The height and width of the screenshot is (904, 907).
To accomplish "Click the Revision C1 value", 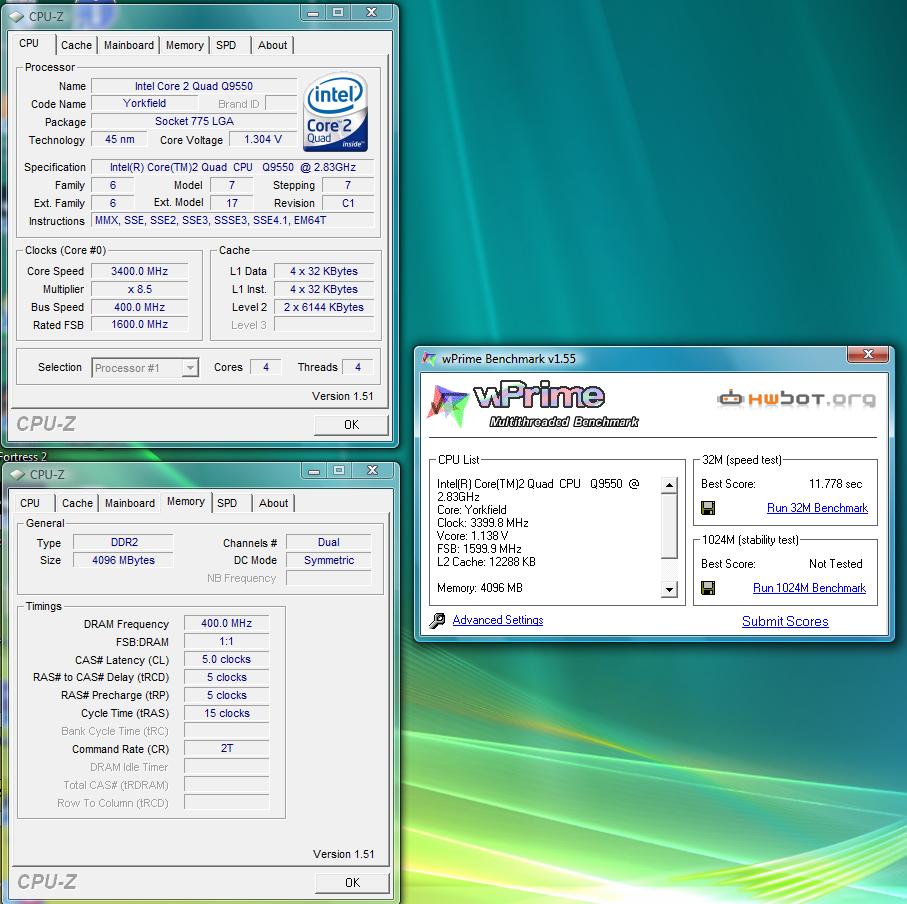I will (348, 203).
